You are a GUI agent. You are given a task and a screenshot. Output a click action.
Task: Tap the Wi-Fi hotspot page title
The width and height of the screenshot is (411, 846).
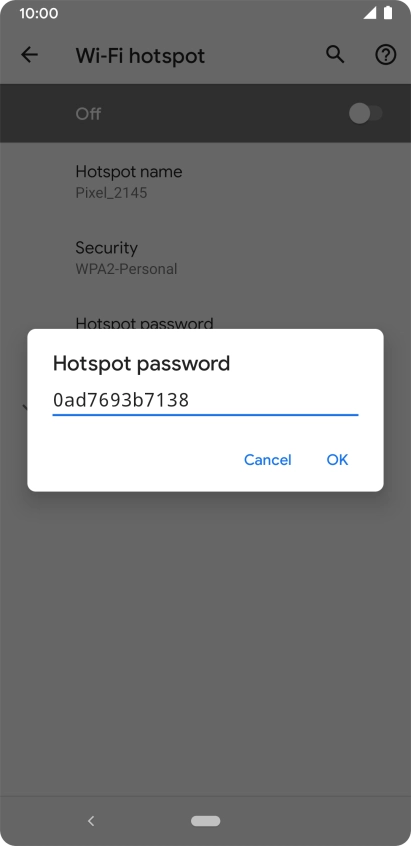pyautogui.click(x=140, y=56)
